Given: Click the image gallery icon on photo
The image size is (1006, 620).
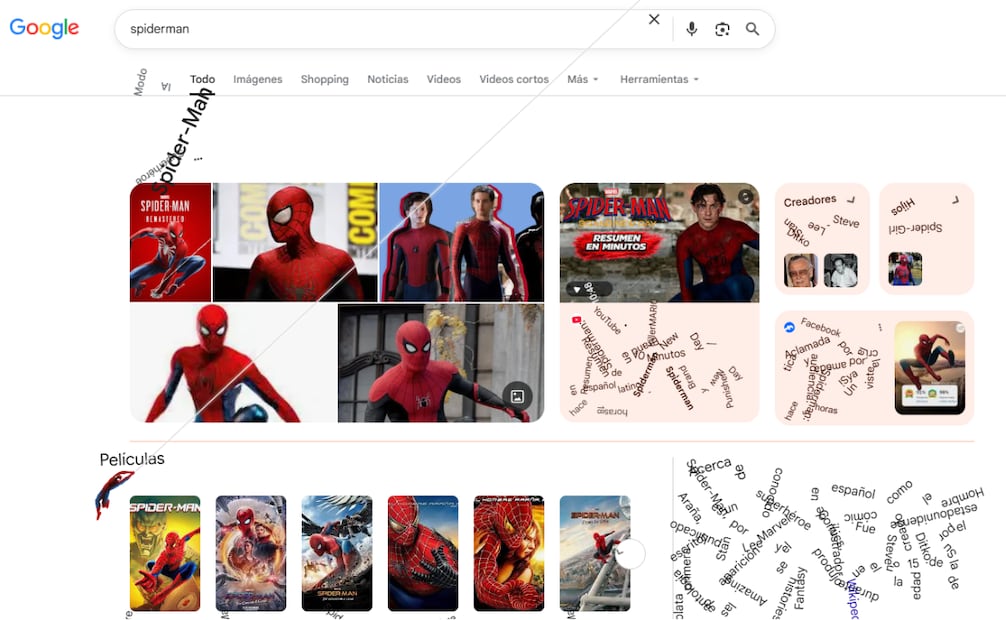Looking at the screenshot, I should (517, 396).
